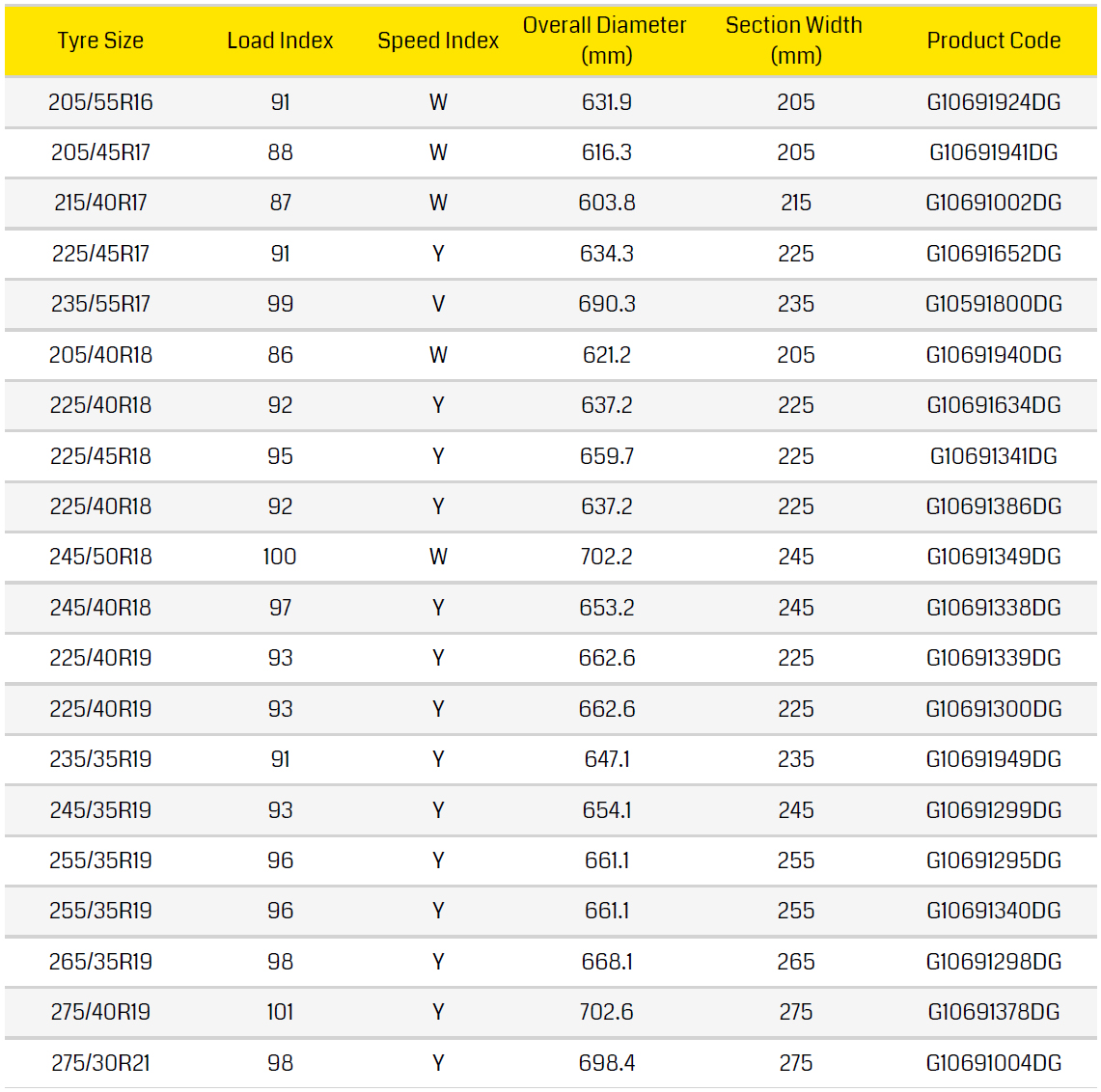Click product code G10691002DG
This screenshot has height=1092, width=1101.
tap(993, 203)
